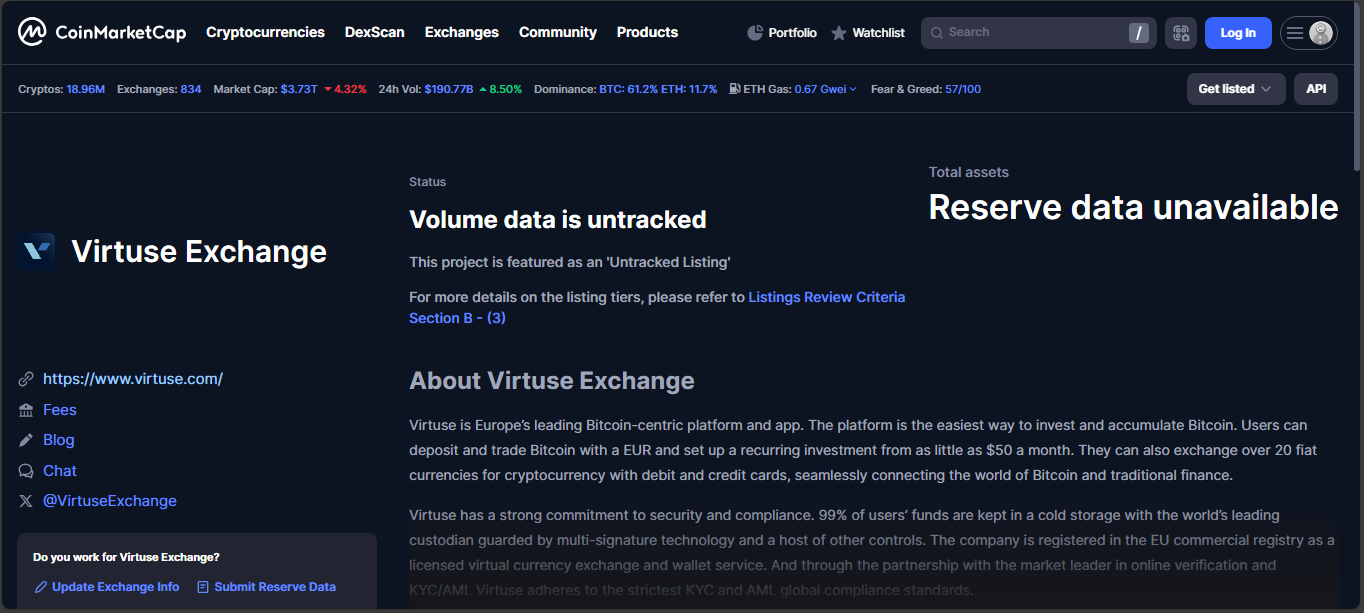This screenshot has height=613, width=1364.
Task: Click the document icon on Submit Reserve Data
Action: (x=203, y=587)
